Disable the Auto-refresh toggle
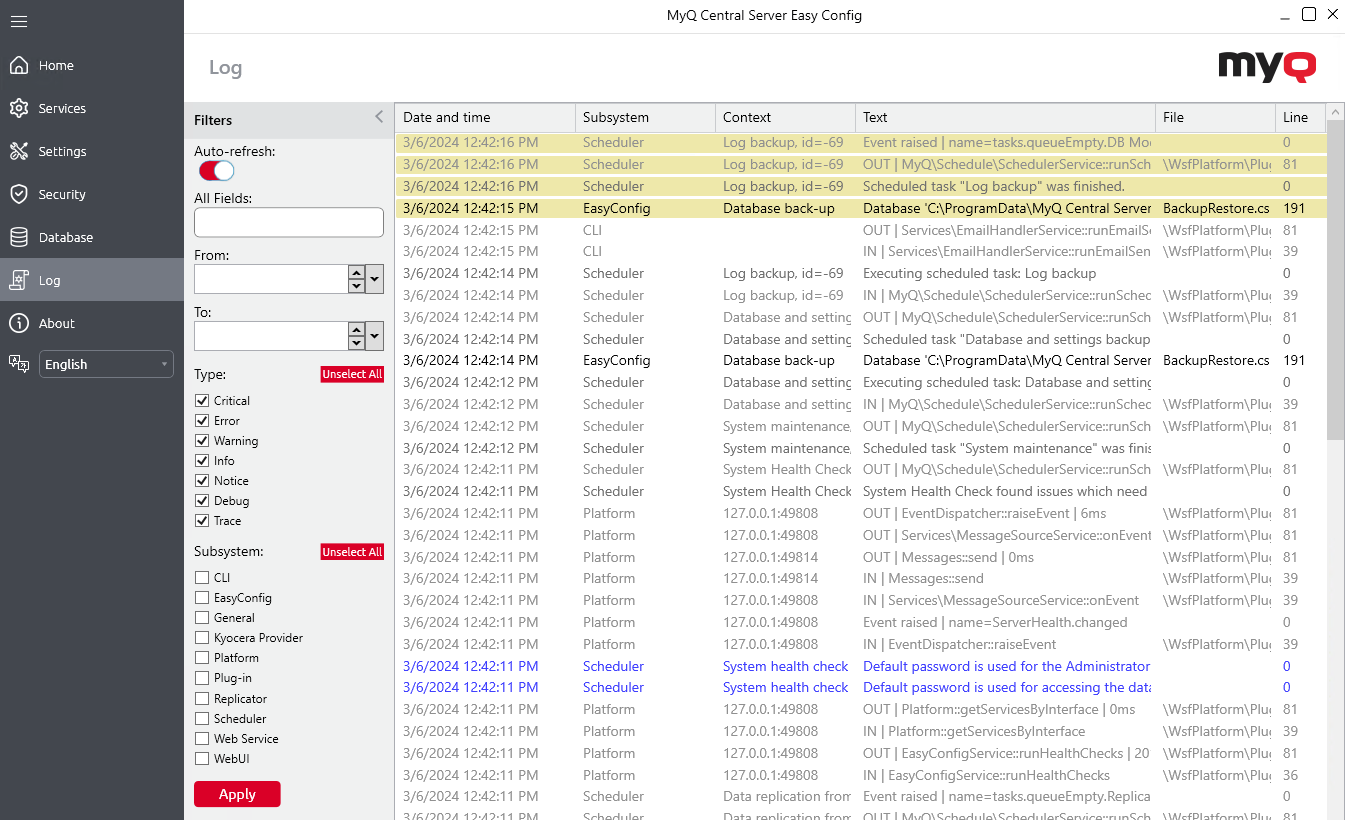 [214, 170]
